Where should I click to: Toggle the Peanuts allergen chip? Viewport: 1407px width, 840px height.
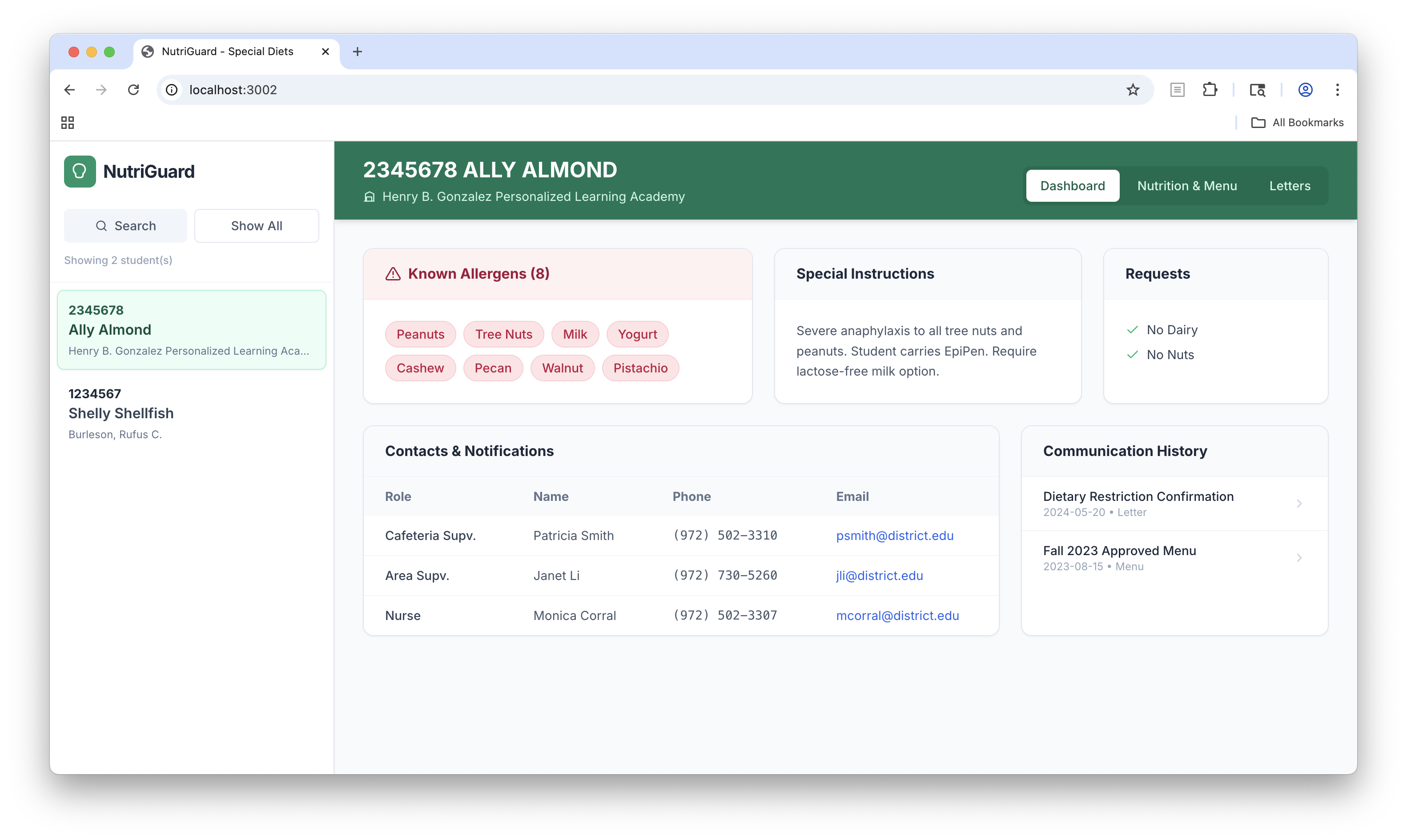pos(420,334)
